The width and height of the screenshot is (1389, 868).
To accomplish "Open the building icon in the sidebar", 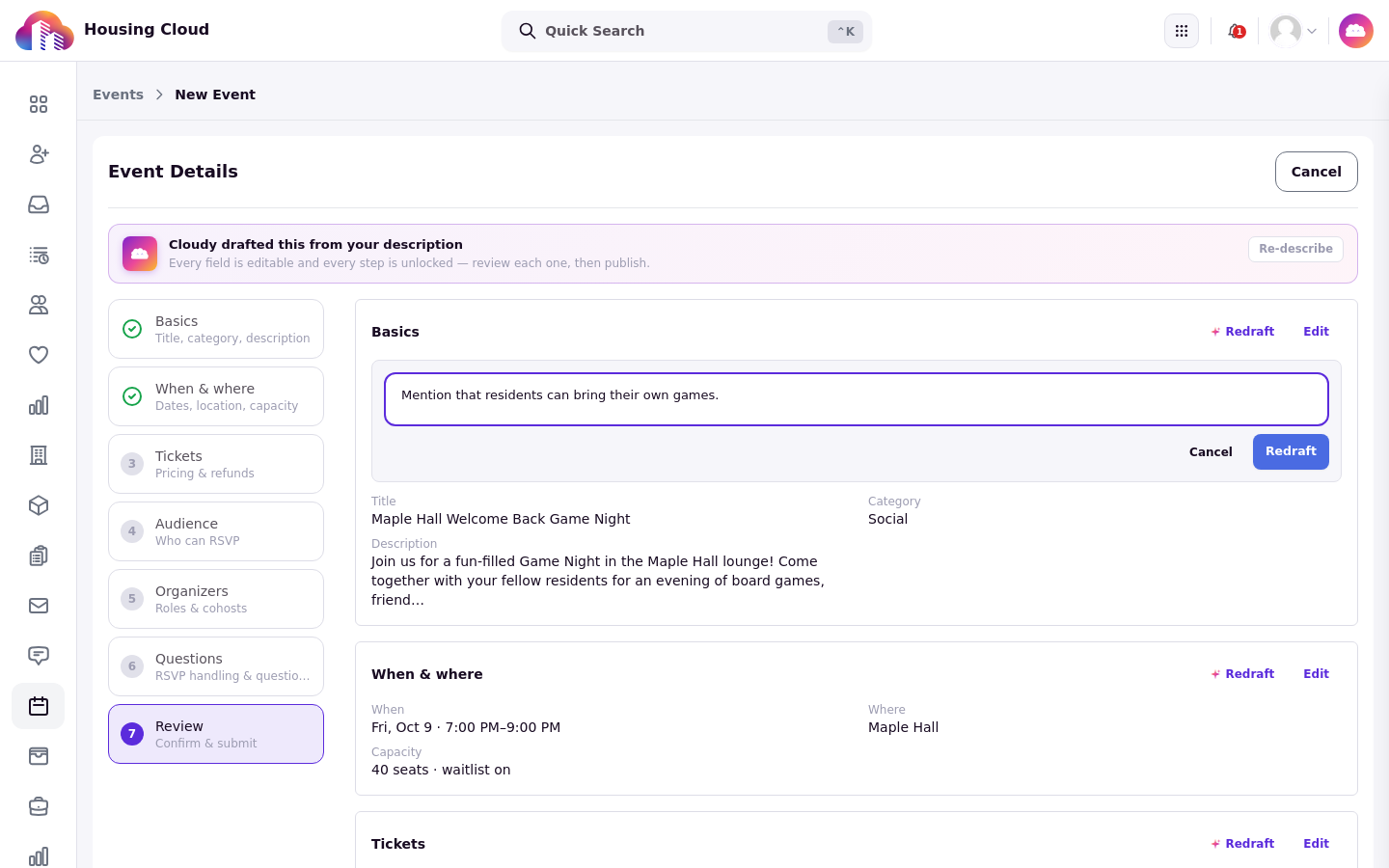I will click(x=39, y=455).
